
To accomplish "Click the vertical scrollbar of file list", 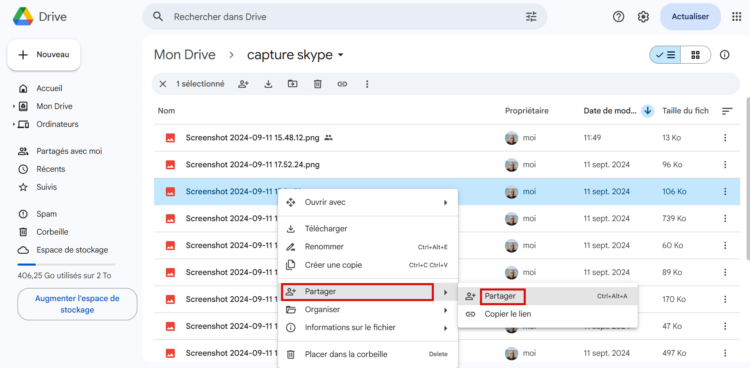I will click(x=747, y=178).
